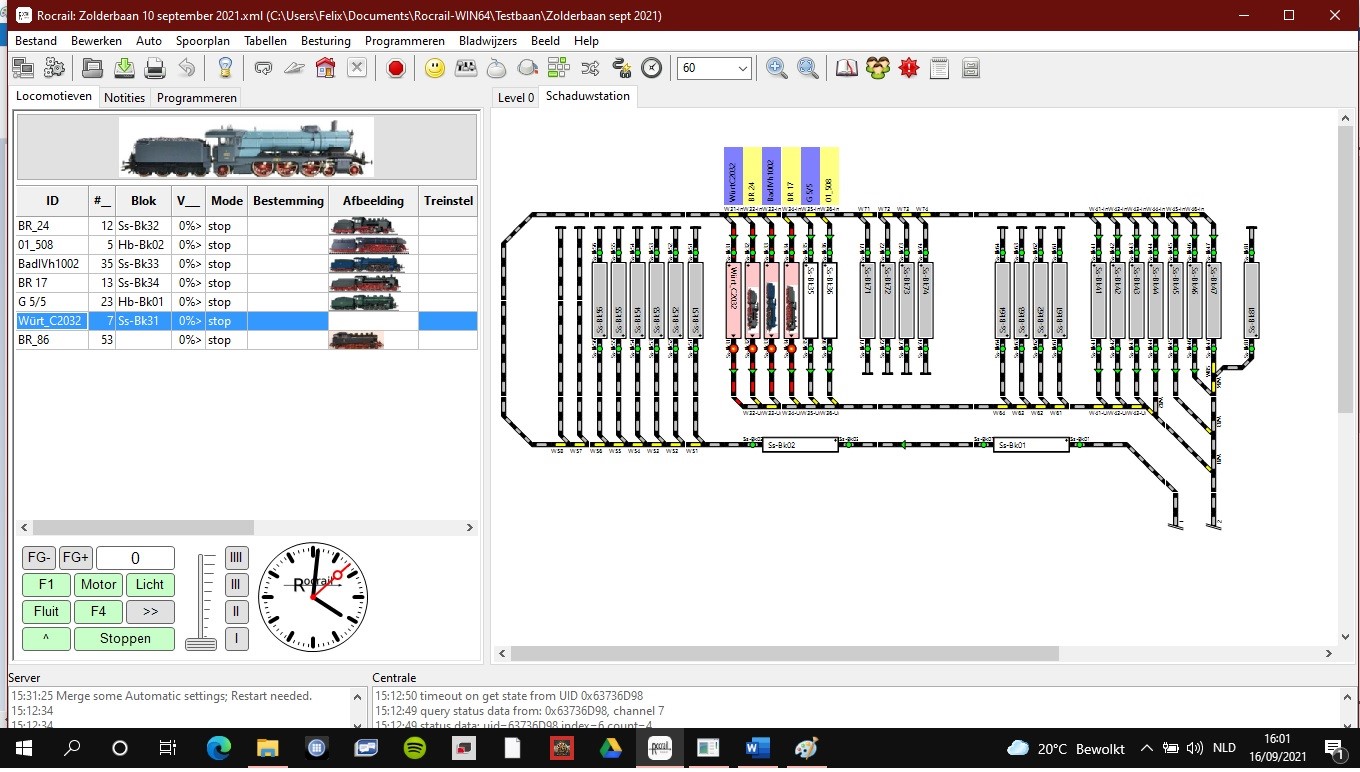Image resolution: width=1360 pixels, height=772 pixels.
Task: Click the open plan folder icon
Action: click(93, 68)
